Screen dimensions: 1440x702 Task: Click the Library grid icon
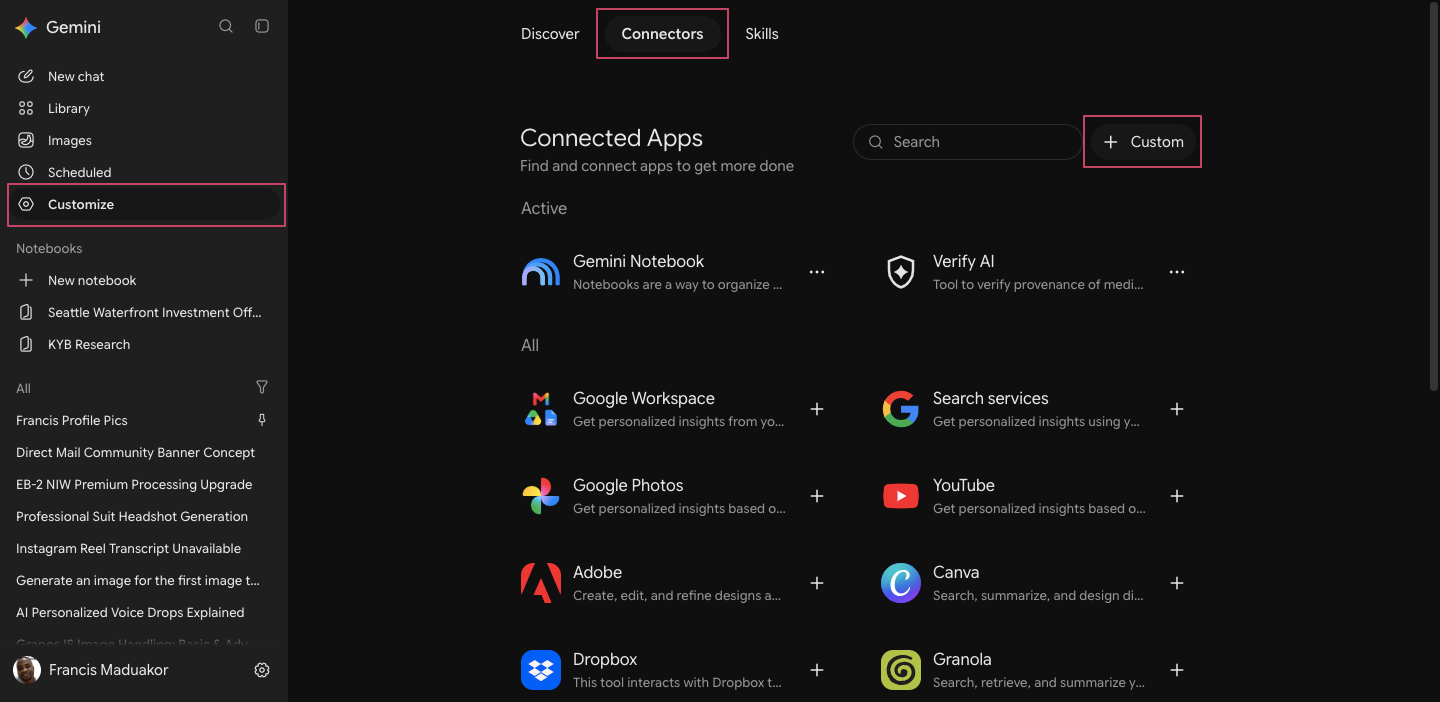(26, 108)
